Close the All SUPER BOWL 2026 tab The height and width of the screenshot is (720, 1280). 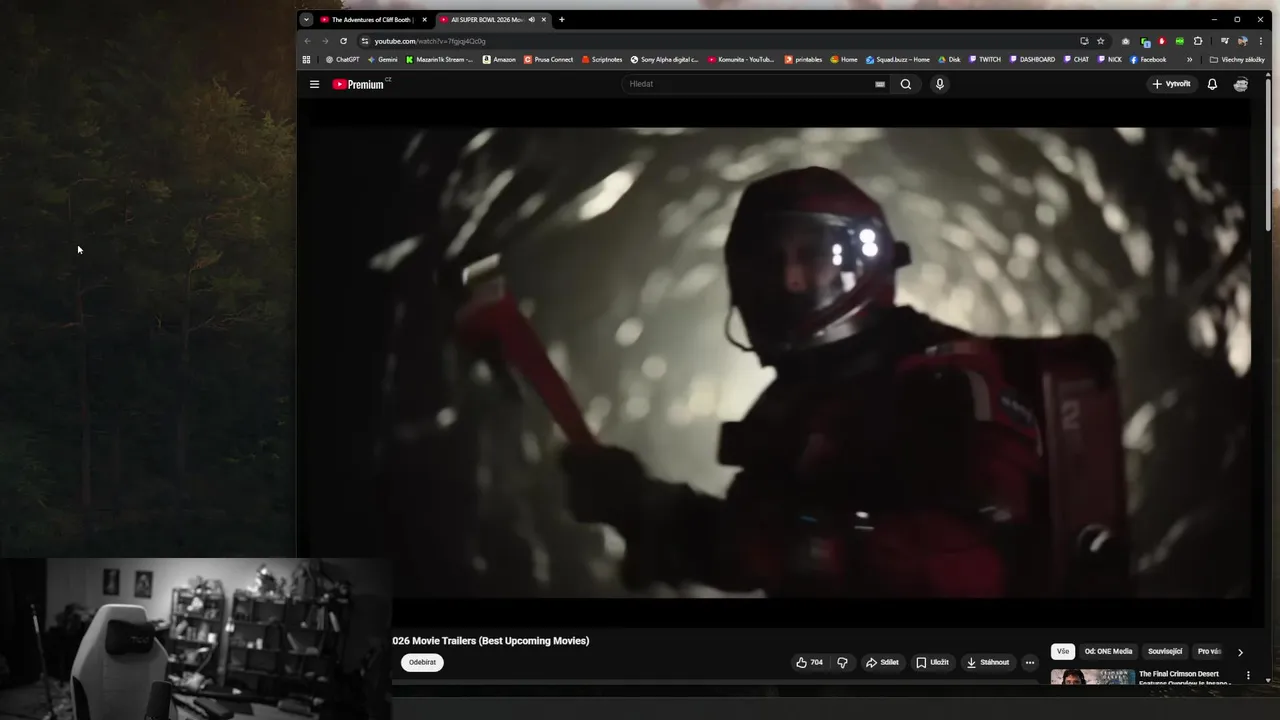[544, 20]
